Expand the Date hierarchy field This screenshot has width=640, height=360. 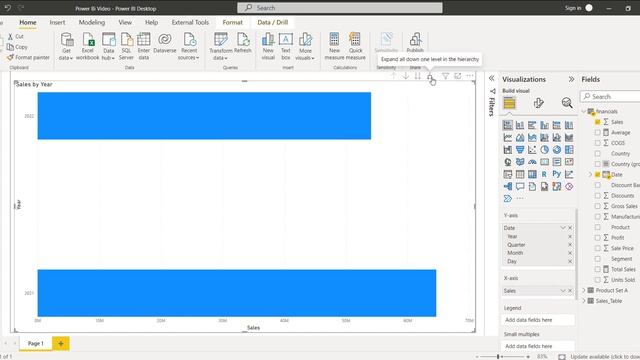coord(590,175)
